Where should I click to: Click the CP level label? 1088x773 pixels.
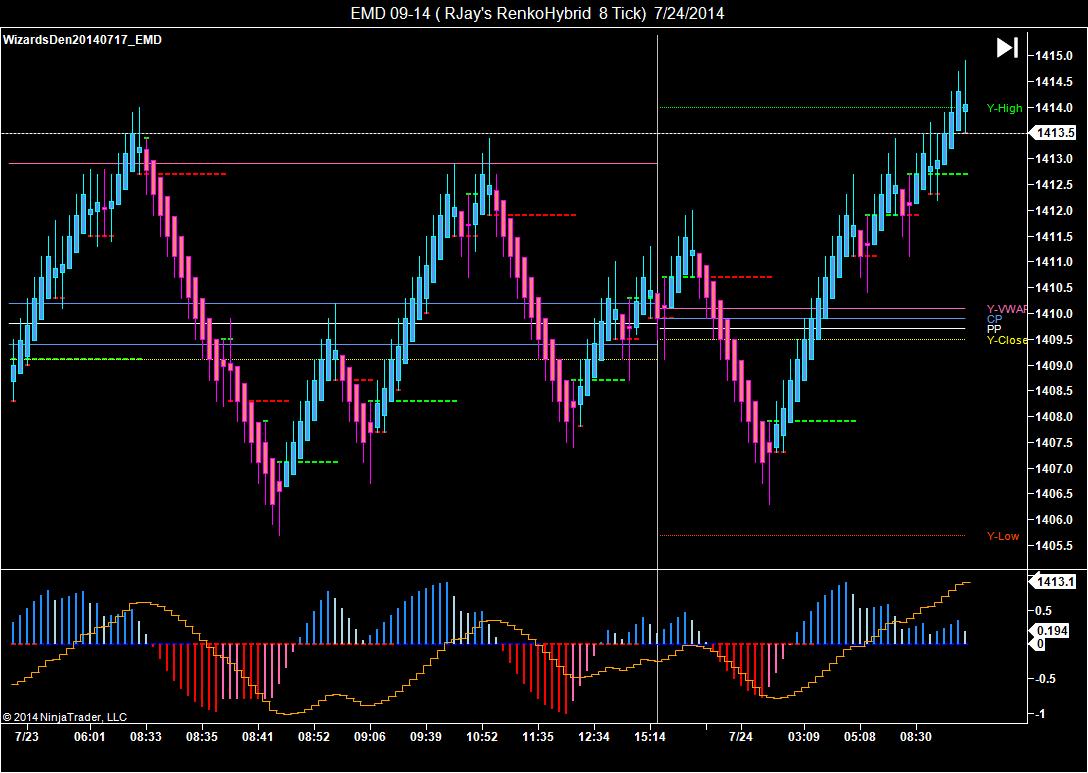[994, 319]
